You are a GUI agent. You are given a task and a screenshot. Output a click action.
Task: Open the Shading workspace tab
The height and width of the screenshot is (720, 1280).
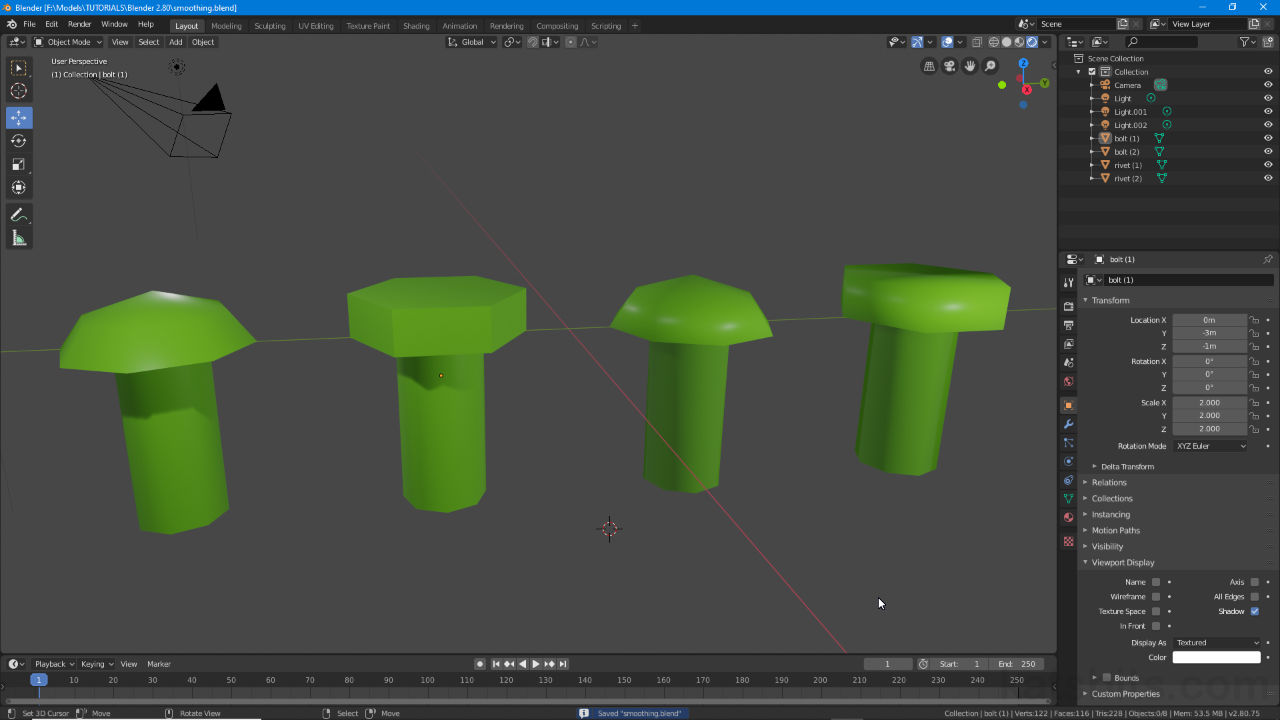[x=416, y=25]
